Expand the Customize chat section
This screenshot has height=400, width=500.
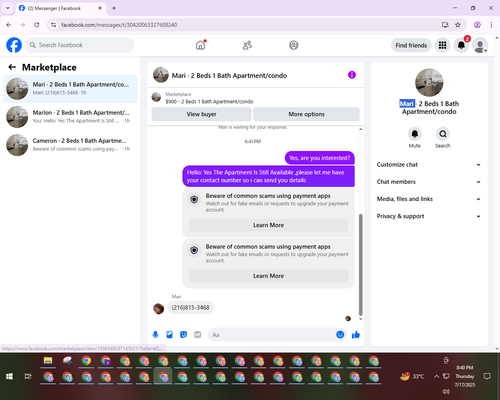429,165
